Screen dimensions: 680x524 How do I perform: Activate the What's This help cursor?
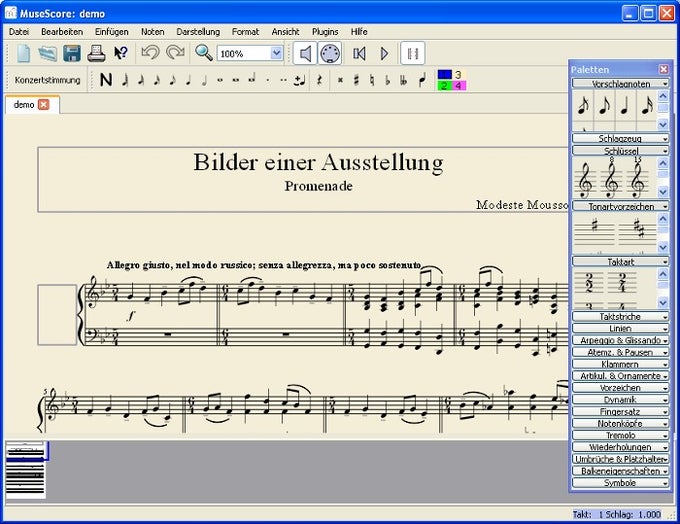[x=121, y=53]
